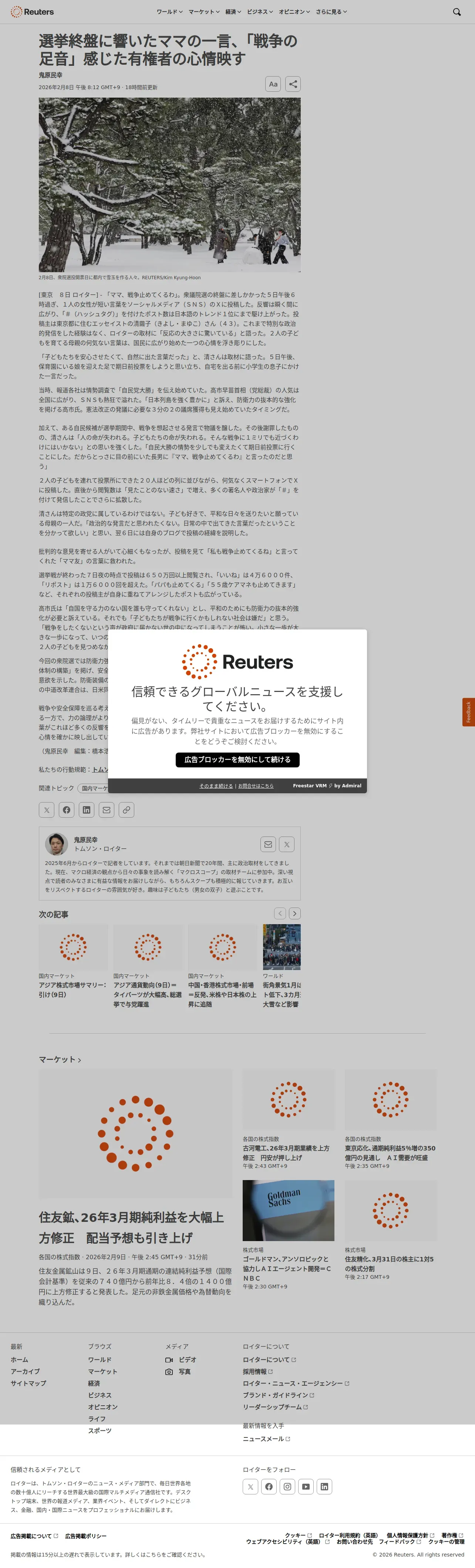Open 東京応化 通期純利益 article

390,1153
